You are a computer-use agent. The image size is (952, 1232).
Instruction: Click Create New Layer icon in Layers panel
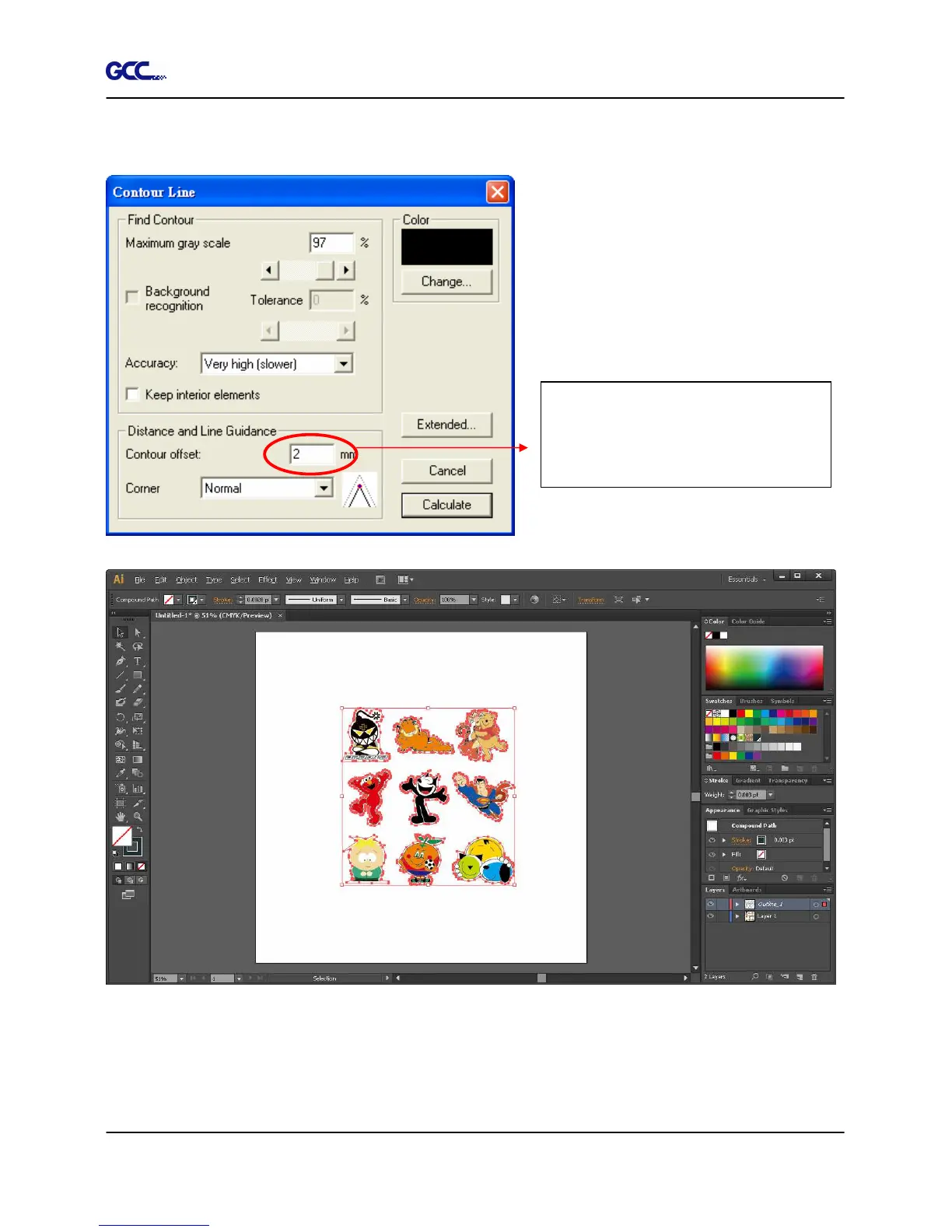pyautogui.click(x=800, y=977)
